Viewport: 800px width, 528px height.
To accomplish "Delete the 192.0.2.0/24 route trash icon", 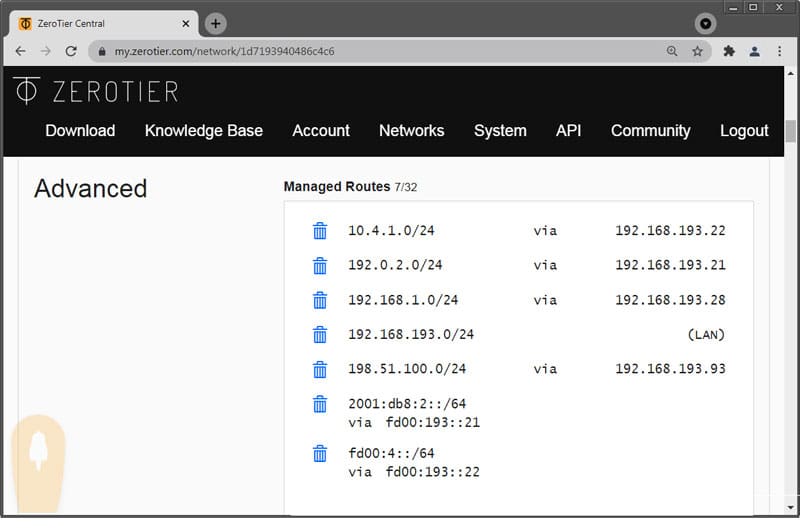I will click(x=320, y=265).
